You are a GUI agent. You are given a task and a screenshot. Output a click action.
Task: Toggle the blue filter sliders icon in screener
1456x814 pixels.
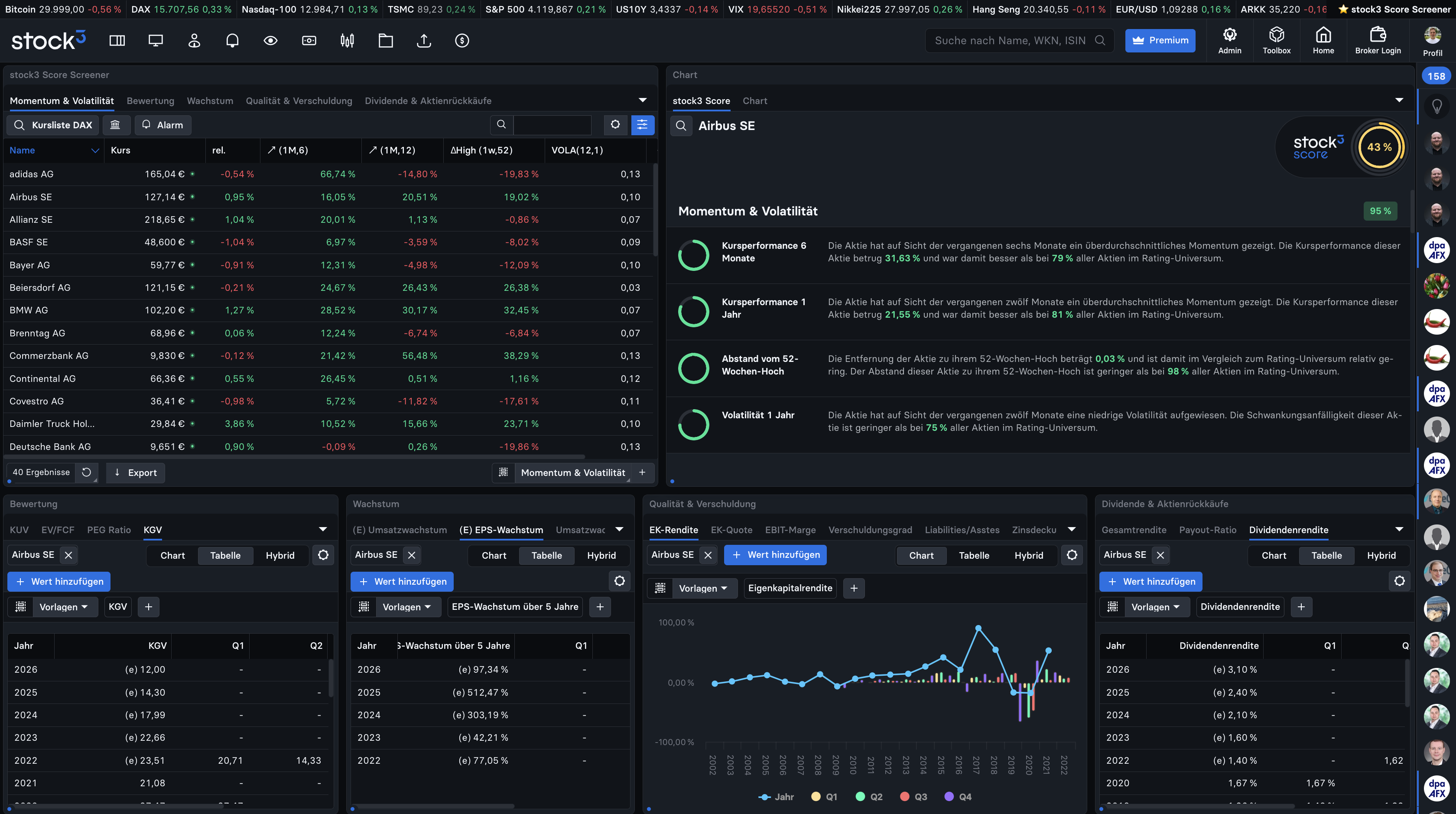pyautogui.click(x=642, y=125)
